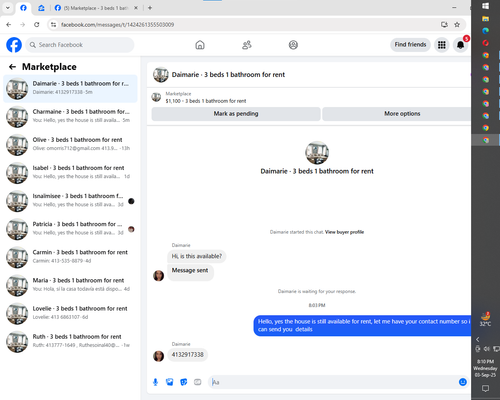
Task: Open the Patricia conversation
Action: pyautogui.click(x=70, y=229)
